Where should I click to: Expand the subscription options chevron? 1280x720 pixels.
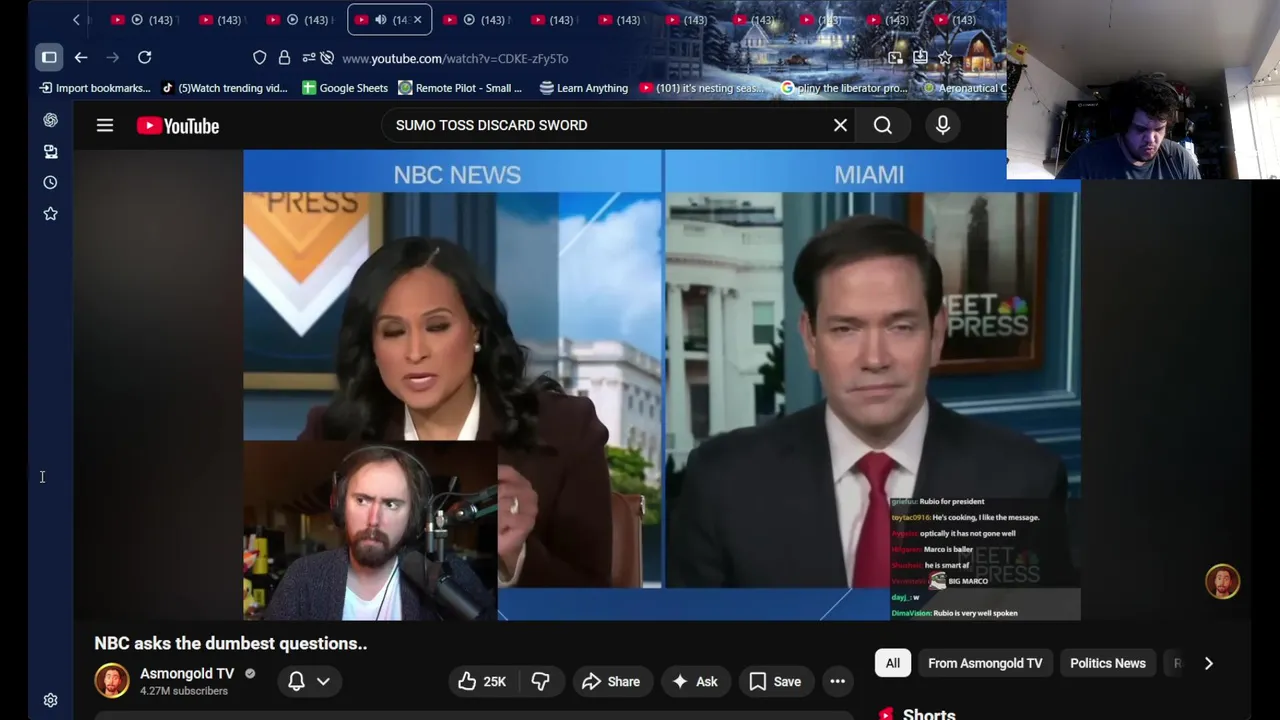[x=323, y=681]
